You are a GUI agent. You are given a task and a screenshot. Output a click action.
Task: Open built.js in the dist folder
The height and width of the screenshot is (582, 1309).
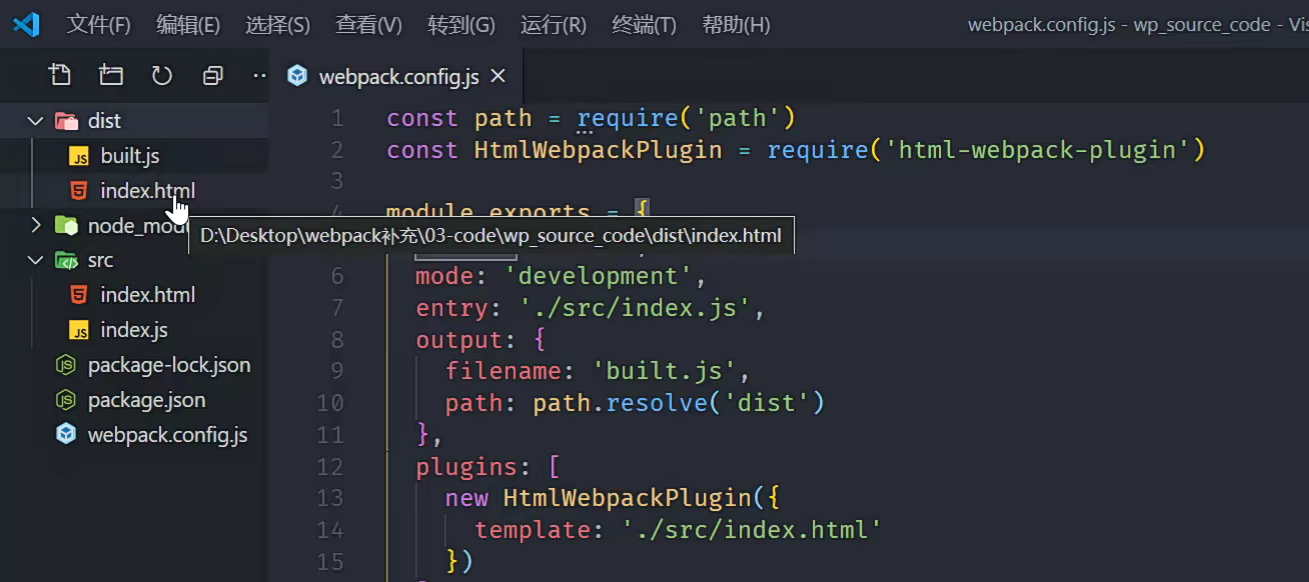click(x=129, y=156)
